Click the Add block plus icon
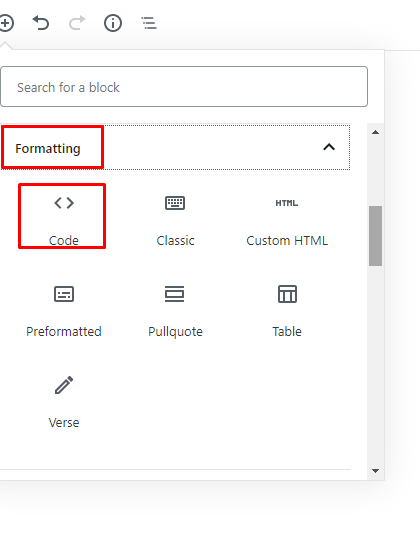 (6, 24)
